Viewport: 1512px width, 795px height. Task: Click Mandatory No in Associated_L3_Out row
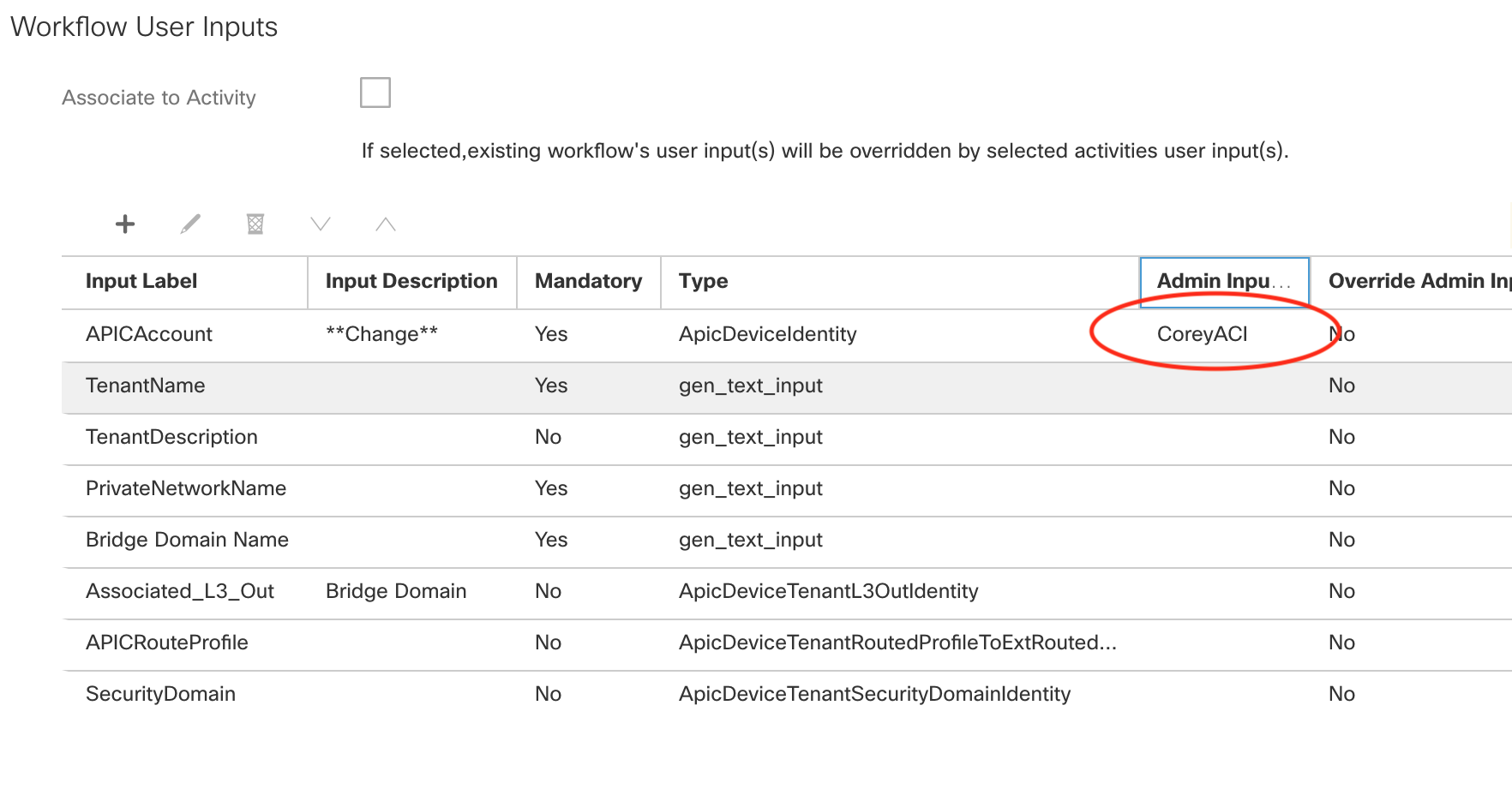coord(548,591)
